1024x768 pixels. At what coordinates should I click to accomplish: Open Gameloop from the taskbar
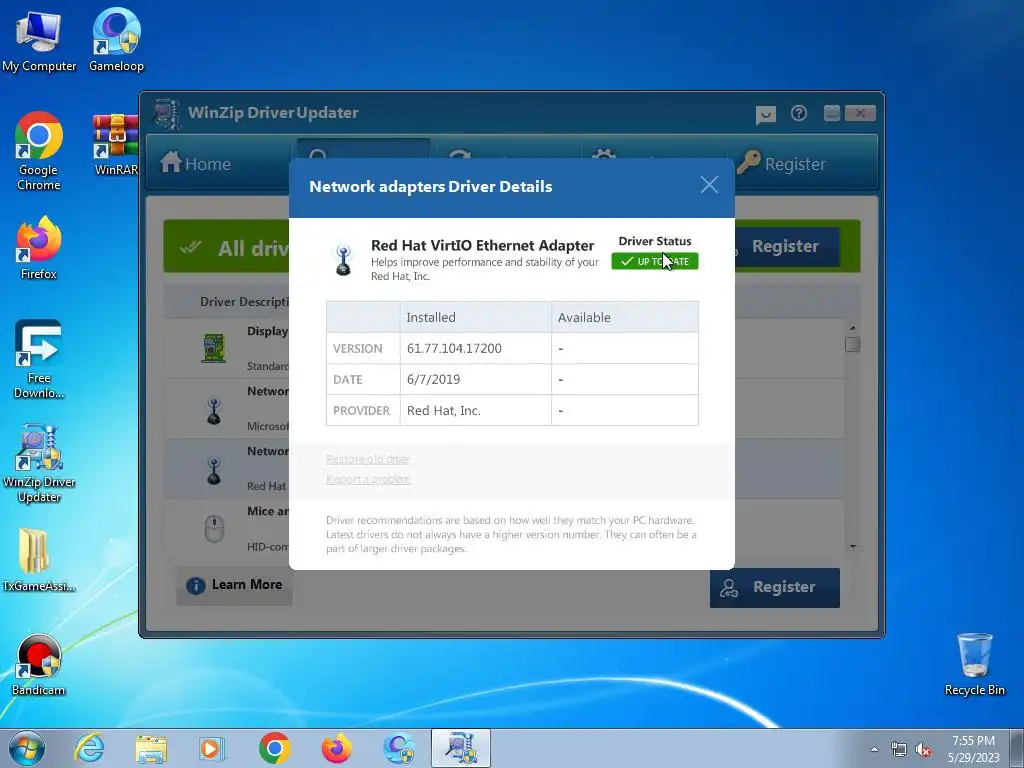click(398, 748)
